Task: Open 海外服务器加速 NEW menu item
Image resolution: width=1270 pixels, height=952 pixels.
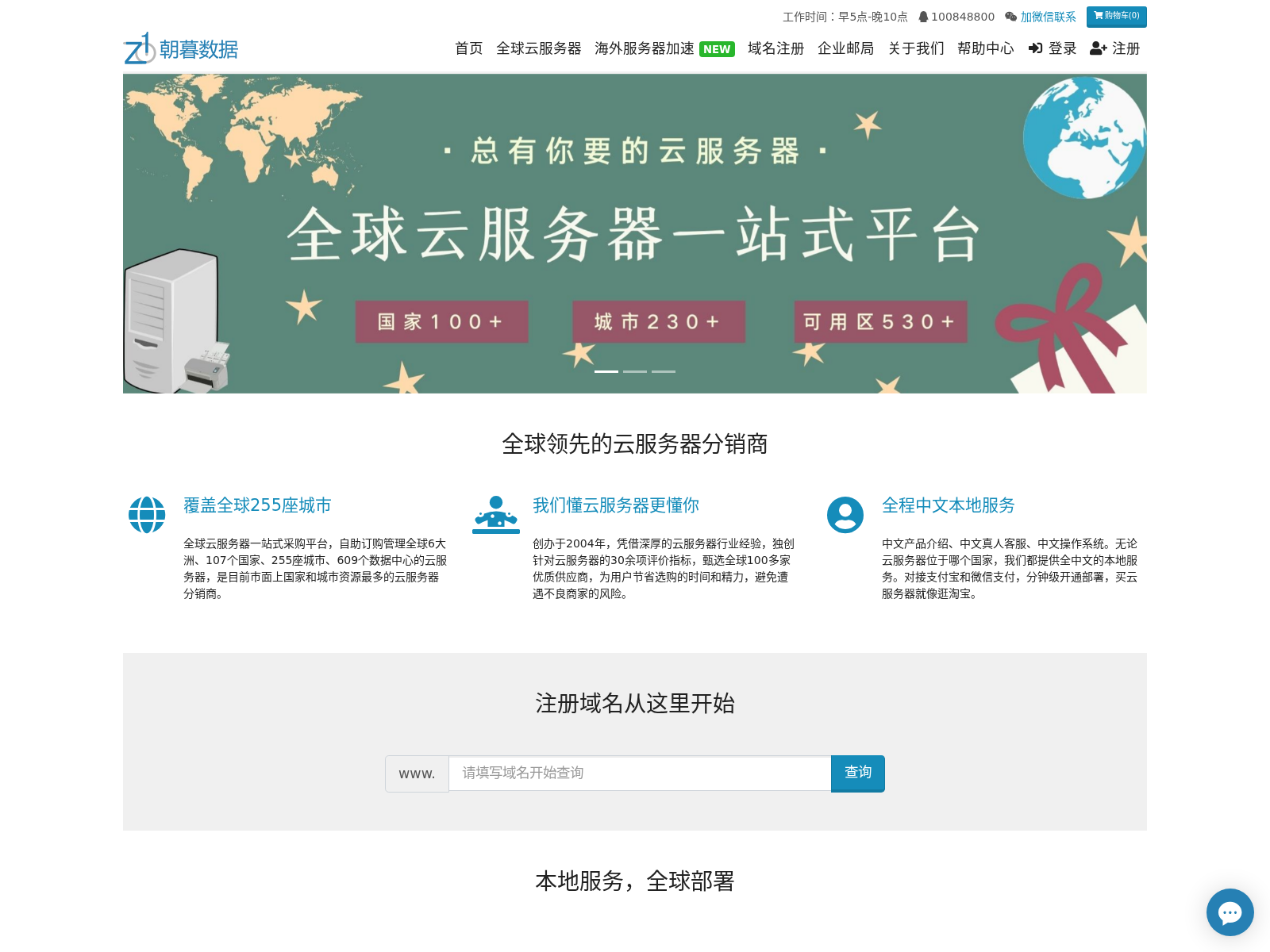Action: (x=664, y=48)
